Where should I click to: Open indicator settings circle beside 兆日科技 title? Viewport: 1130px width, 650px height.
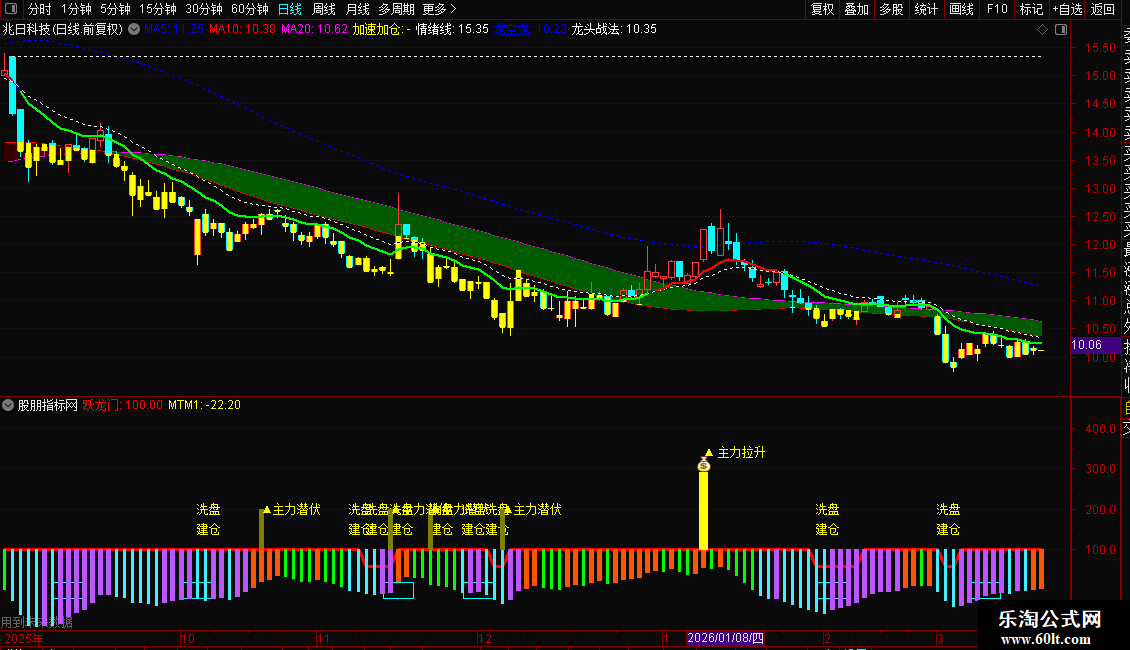(x=134, y=30)
